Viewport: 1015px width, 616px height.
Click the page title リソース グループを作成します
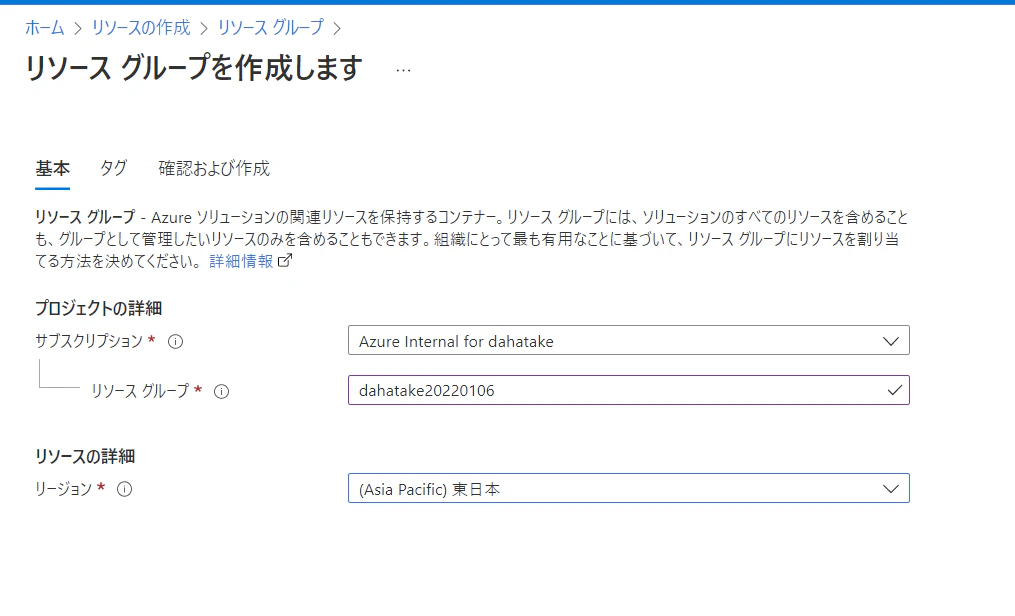coord(194,69)
